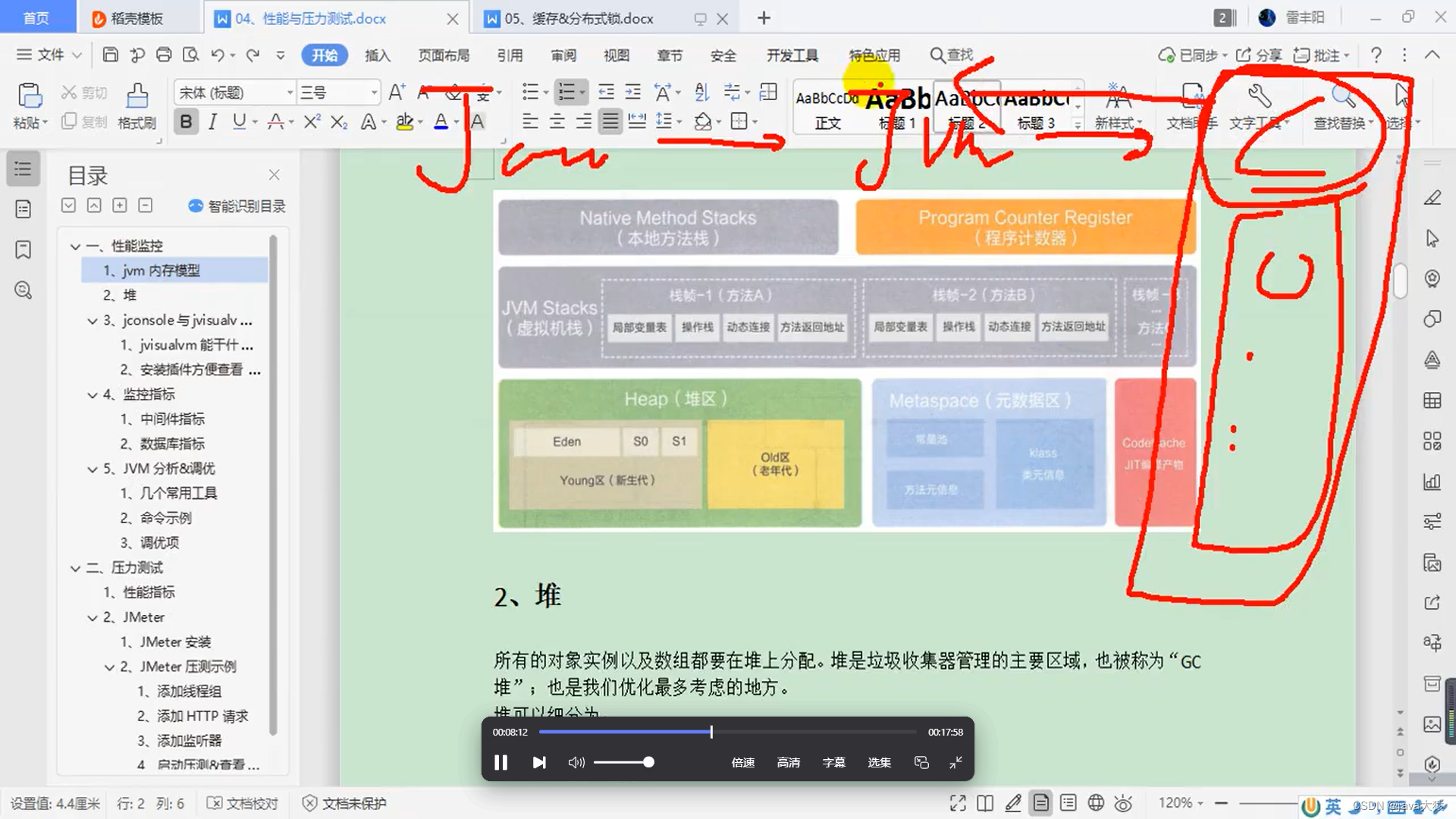Open 倍速 playback speed option
1456x819 pixels.
click(x=742, y=762)
